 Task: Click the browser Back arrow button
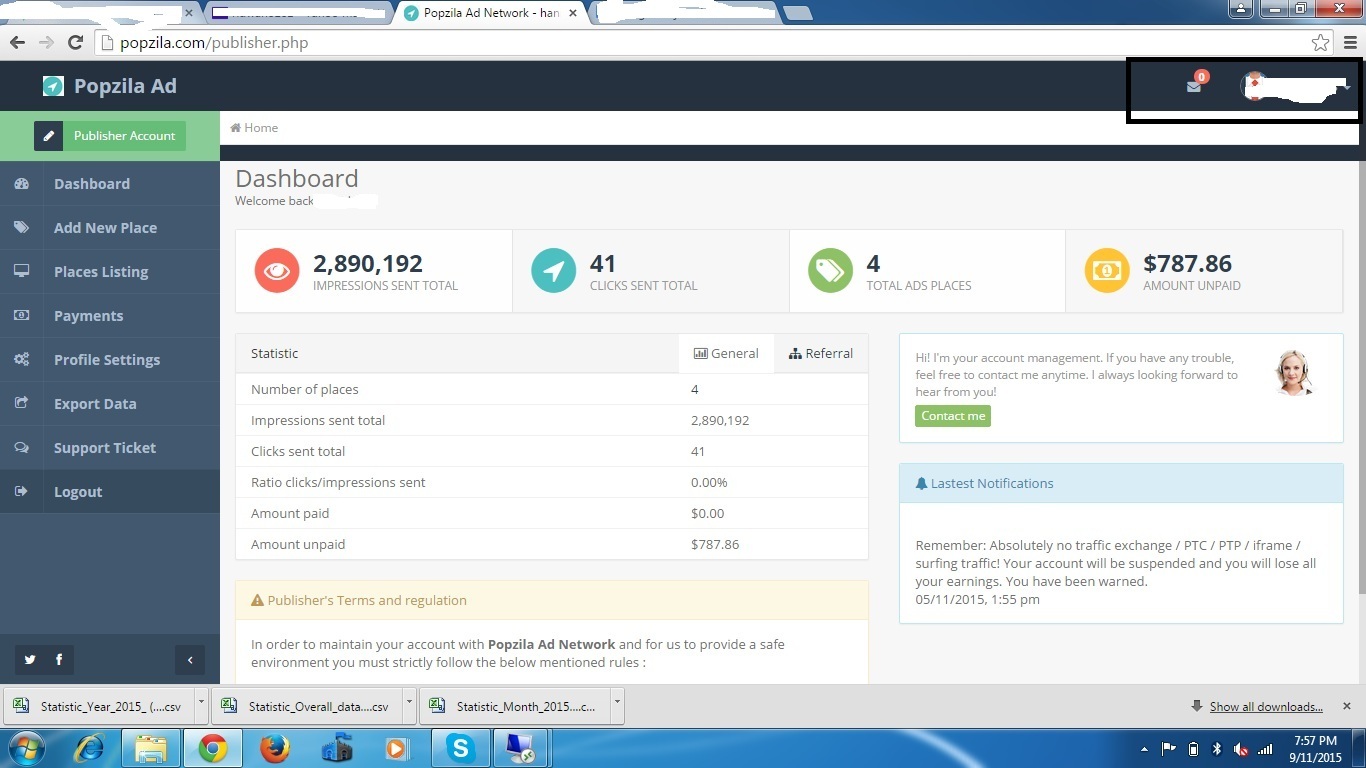[17, 42]
